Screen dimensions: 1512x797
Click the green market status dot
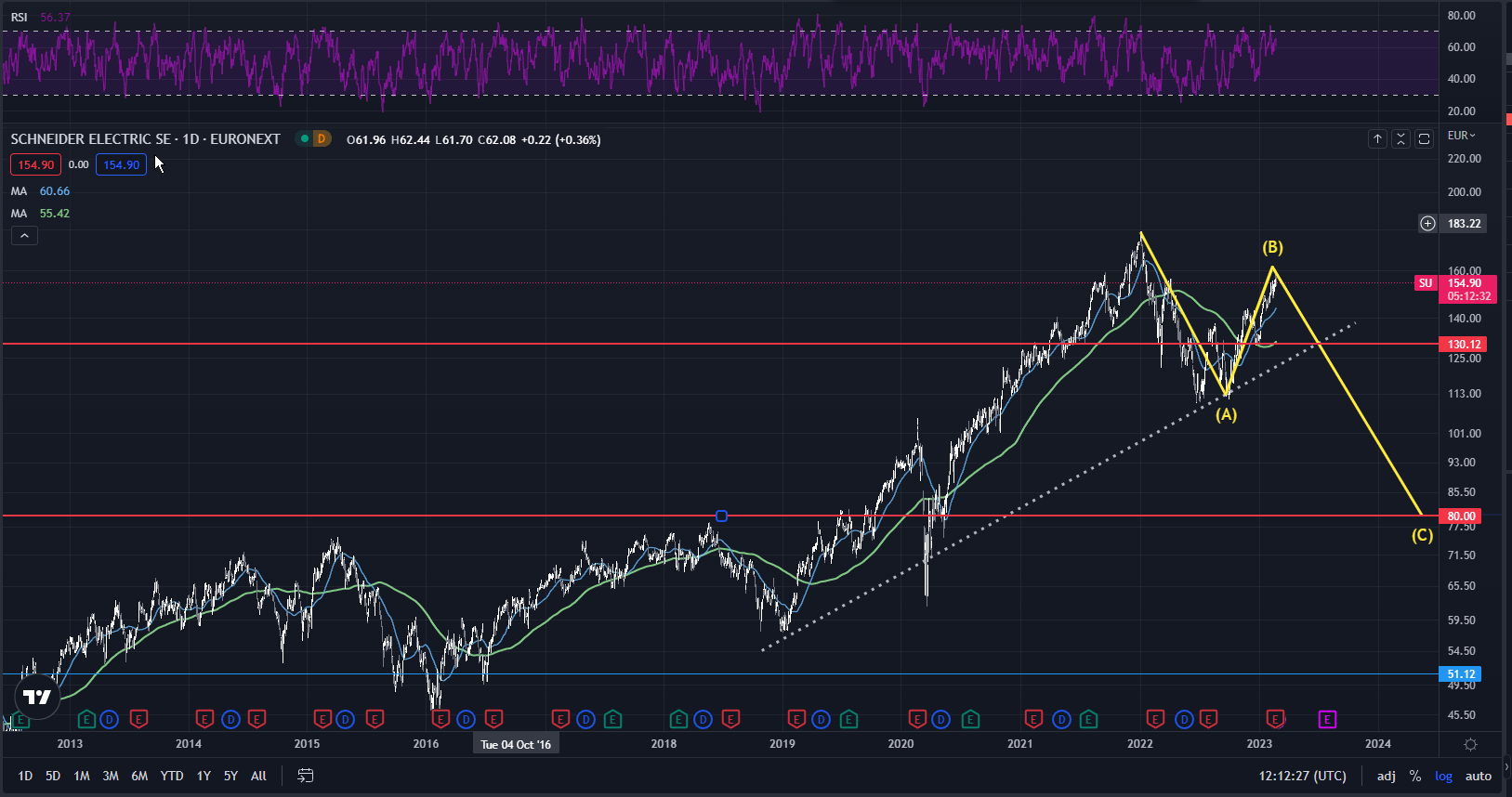pos(304,138)
